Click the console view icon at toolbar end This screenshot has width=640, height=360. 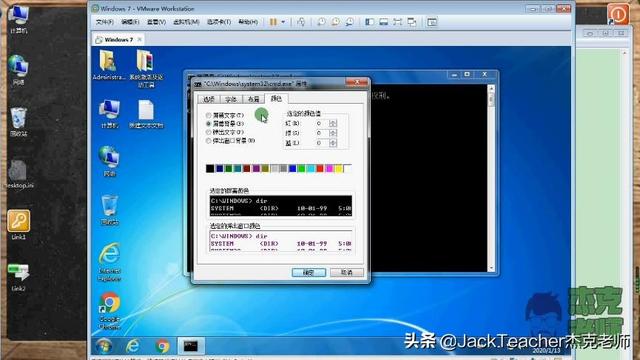pyautogui.click(x=432, y=22)
